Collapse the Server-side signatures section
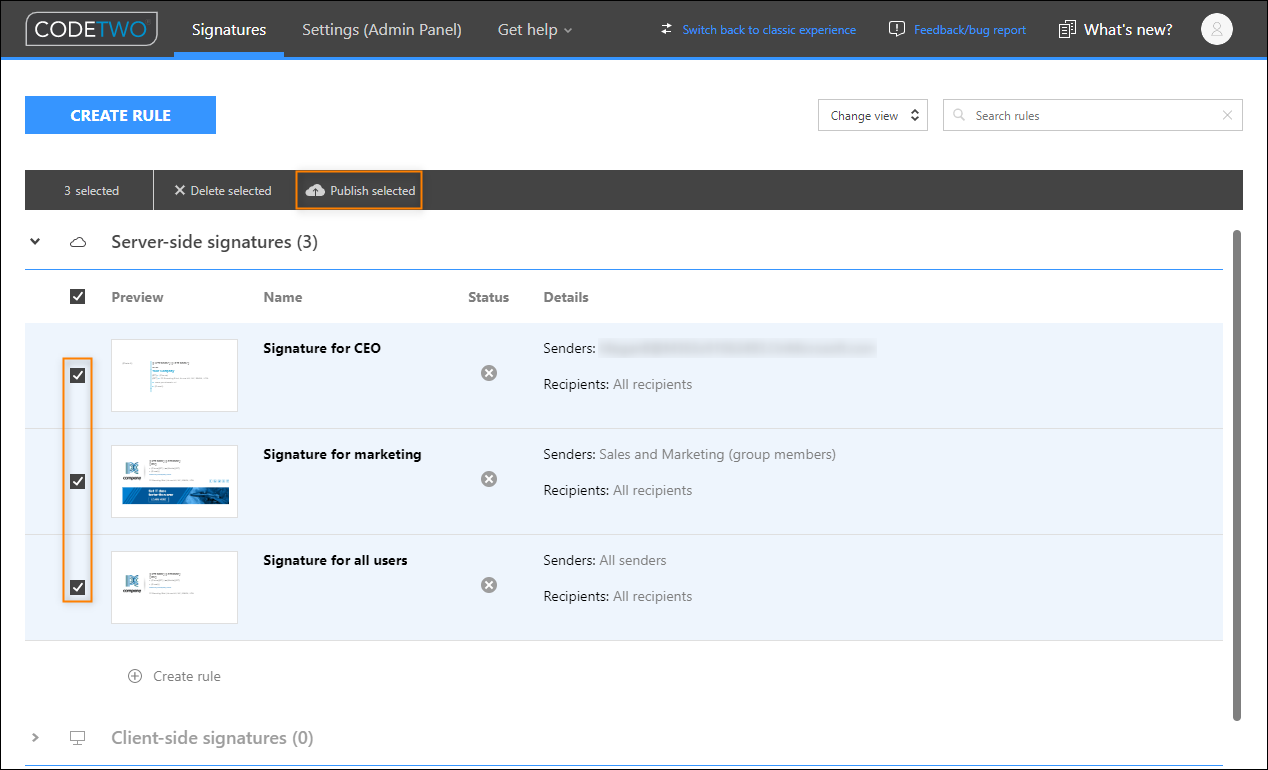 [x=36, y=241]
